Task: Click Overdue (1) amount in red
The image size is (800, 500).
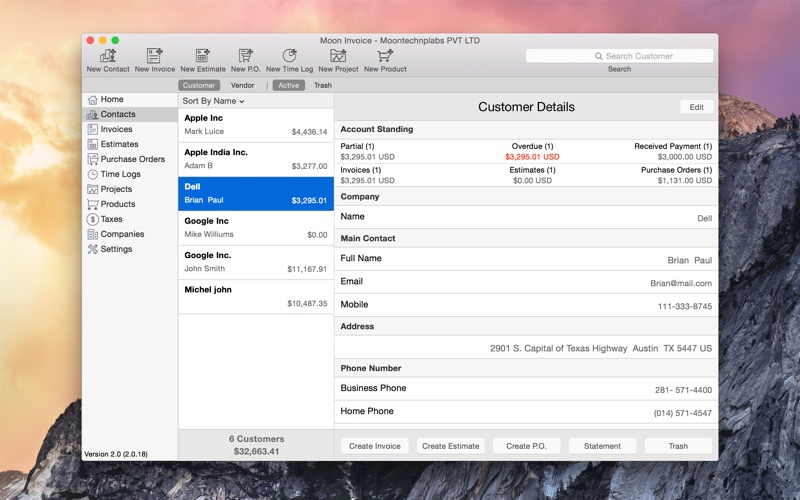Action: [532, 157]
